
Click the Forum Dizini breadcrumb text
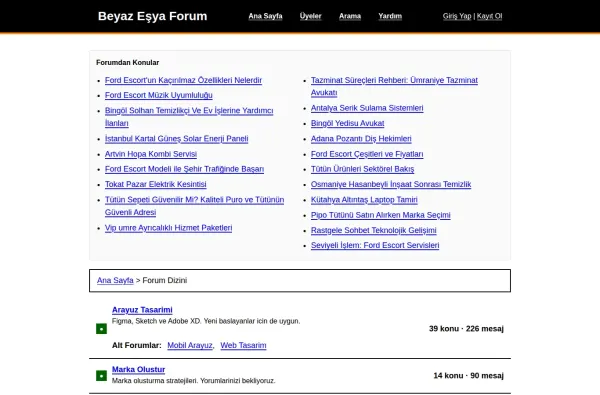click(x=165, y=281)
